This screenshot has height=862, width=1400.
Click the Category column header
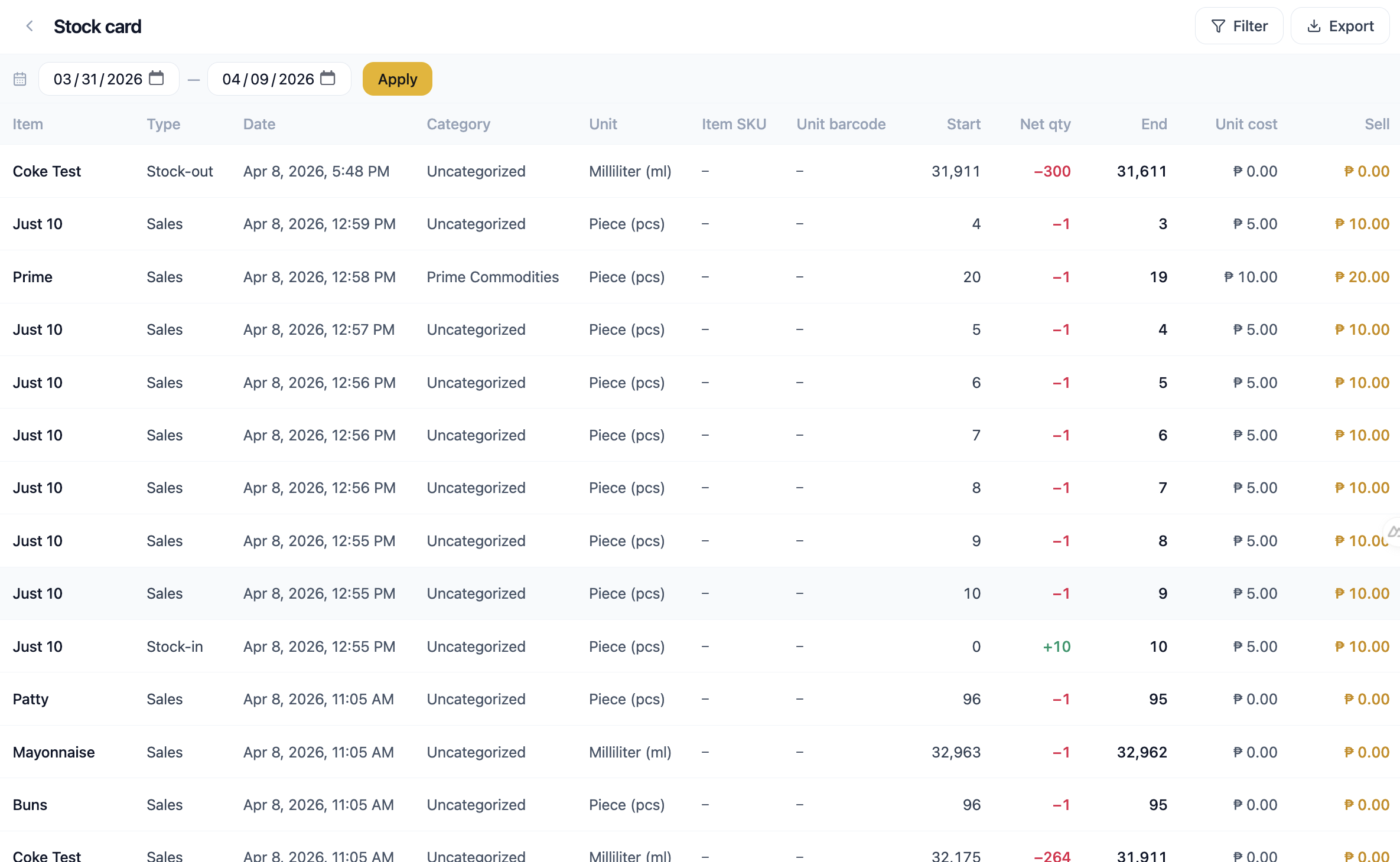(458, 124)
